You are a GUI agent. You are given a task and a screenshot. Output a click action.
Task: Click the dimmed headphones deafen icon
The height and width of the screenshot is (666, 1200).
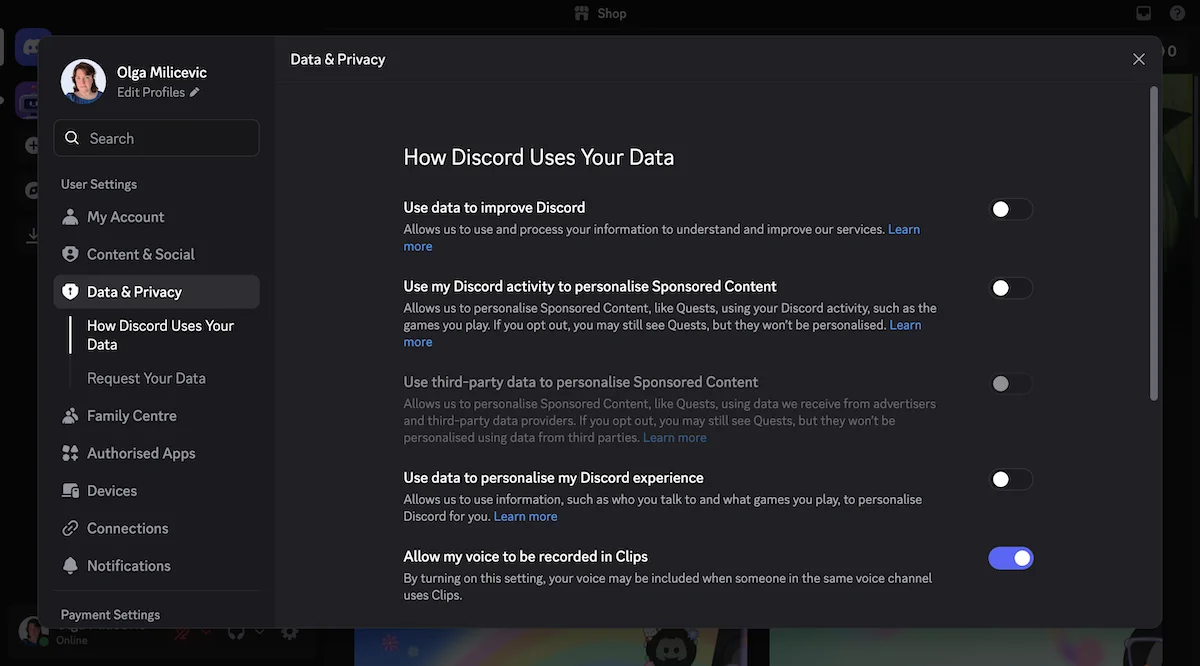(236, 632)
